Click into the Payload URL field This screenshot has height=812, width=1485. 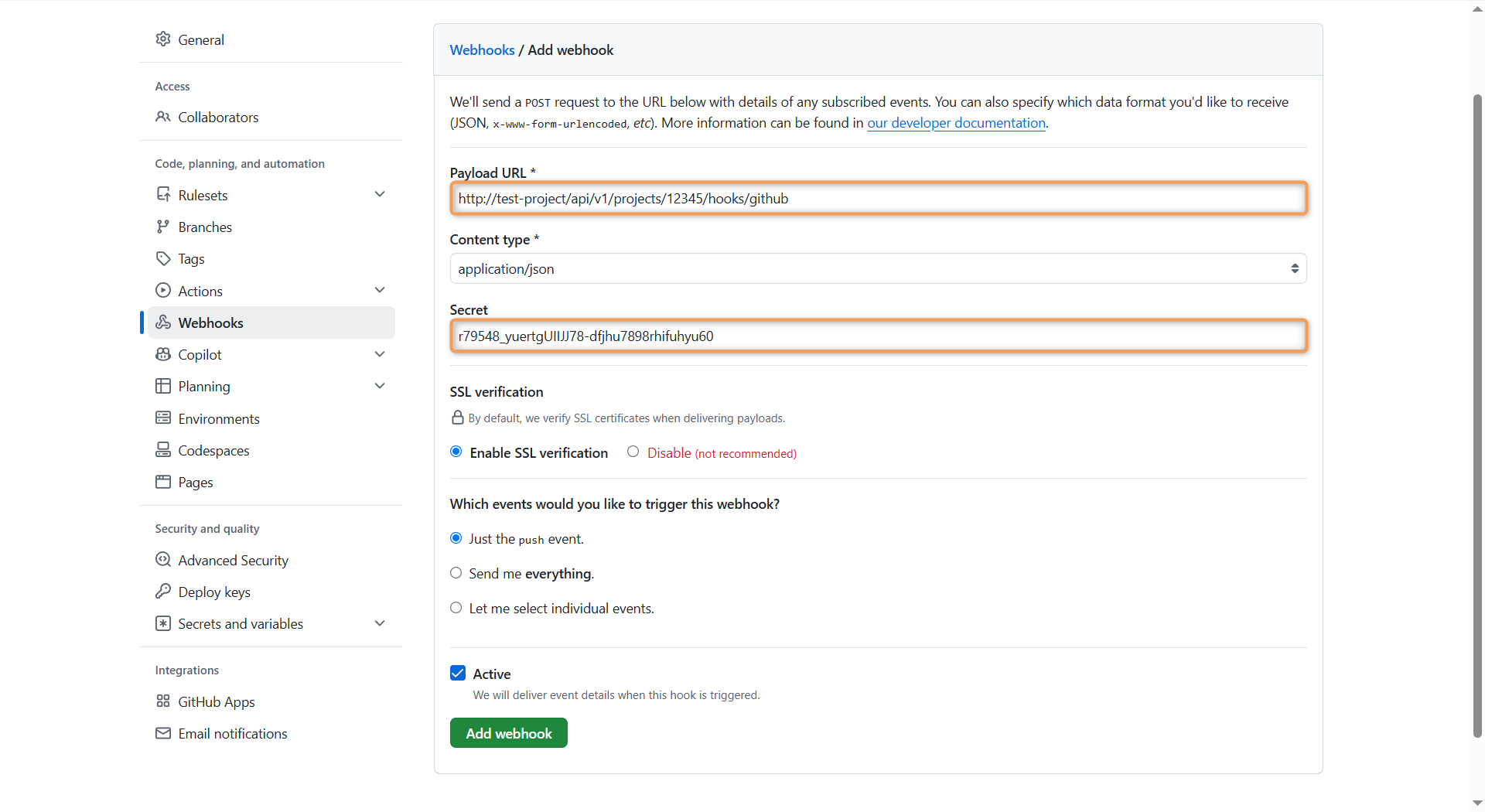[878, 199]
